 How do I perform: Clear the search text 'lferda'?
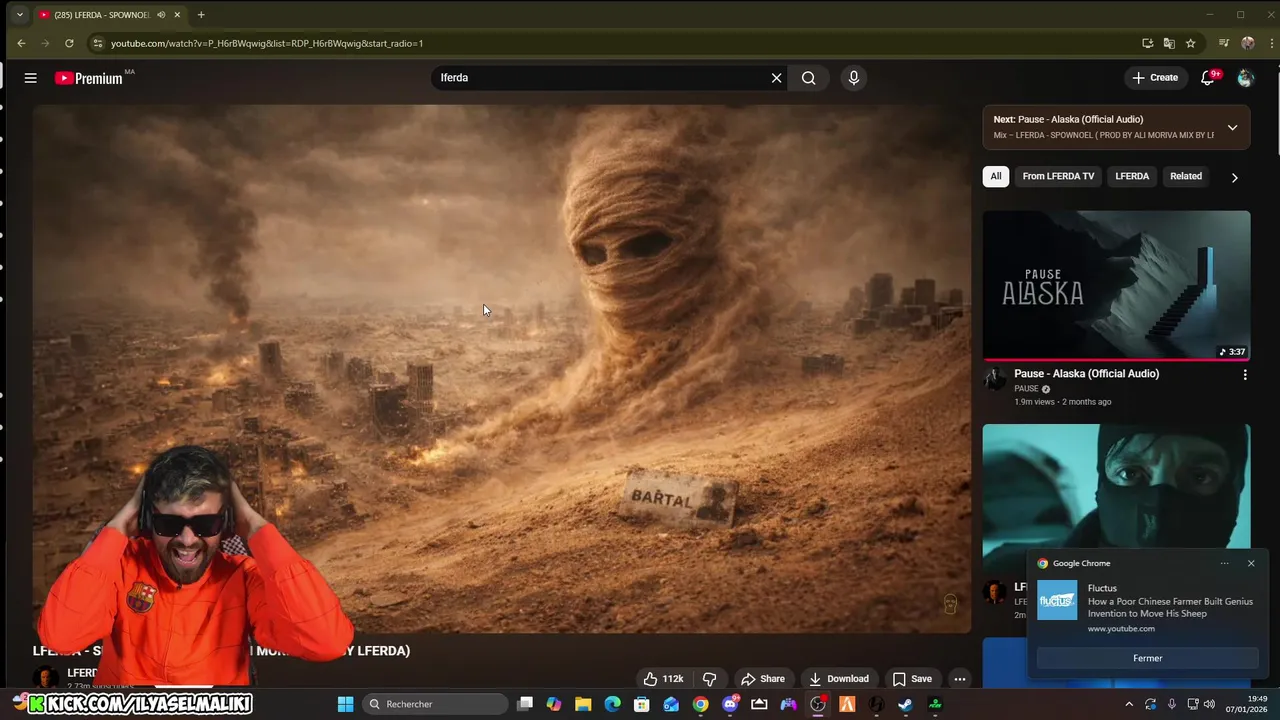(x=776, y=78)
